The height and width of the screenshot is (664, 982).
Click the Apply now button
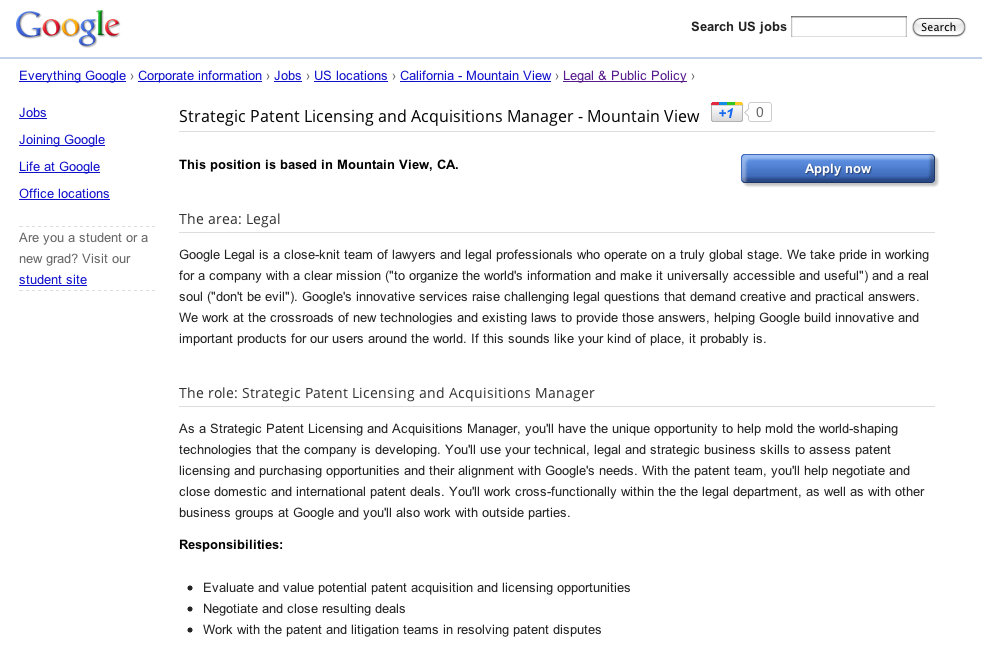click(x=837, y=169)
